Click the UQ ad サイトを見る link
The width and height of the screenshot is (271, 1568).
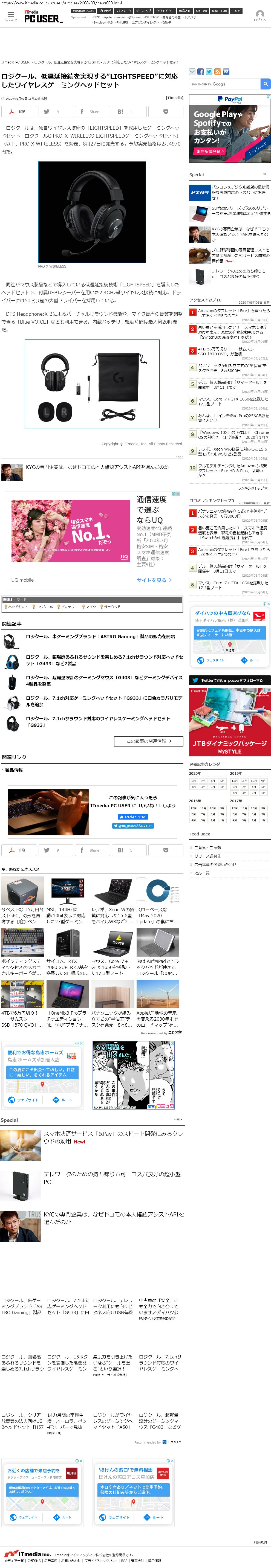tap(154, 580)
